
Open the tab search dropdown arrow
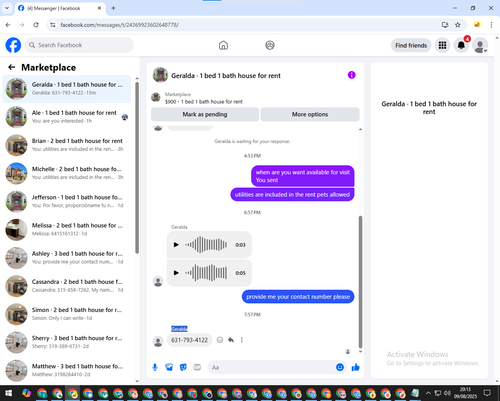point(7,8)
